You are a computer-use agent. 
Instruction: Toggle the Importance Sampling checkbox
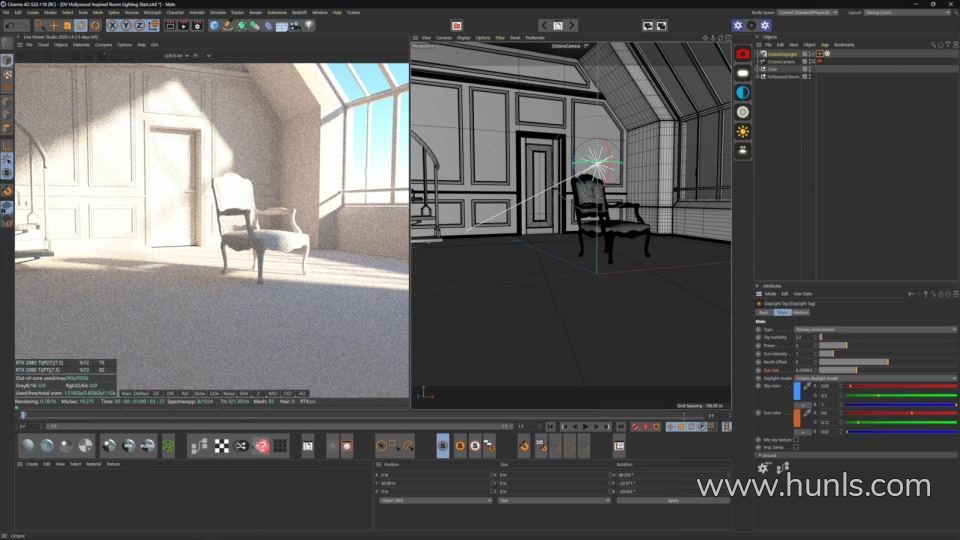click(x=796, y=447)
